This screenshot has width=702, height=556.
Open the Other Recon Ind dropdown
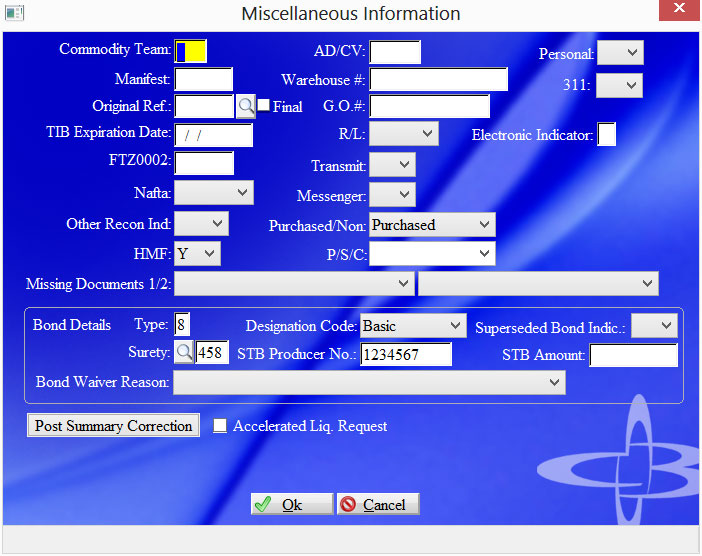[201, 223]
